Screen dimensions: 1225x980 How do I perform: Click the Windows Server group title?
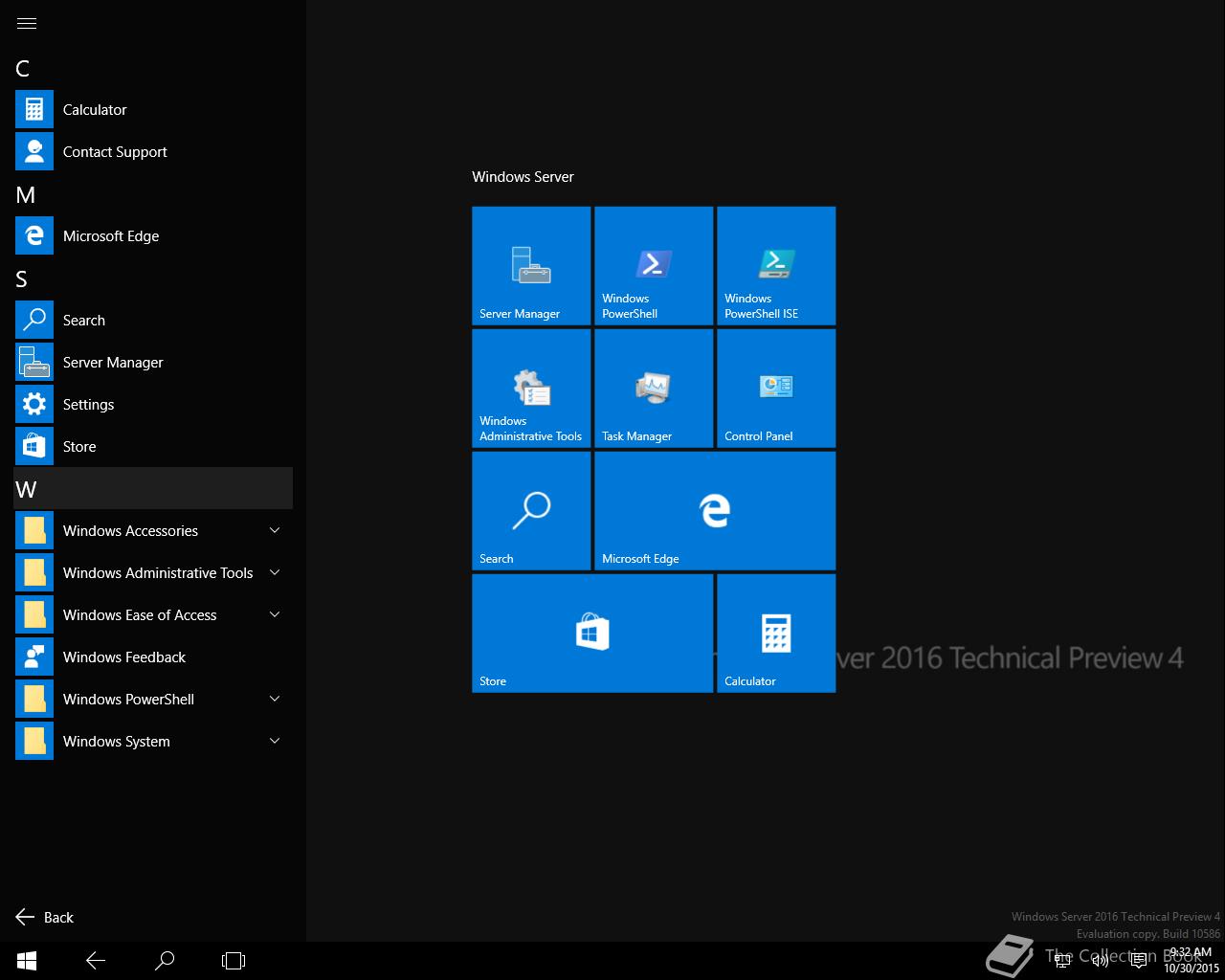click(523, 177)
